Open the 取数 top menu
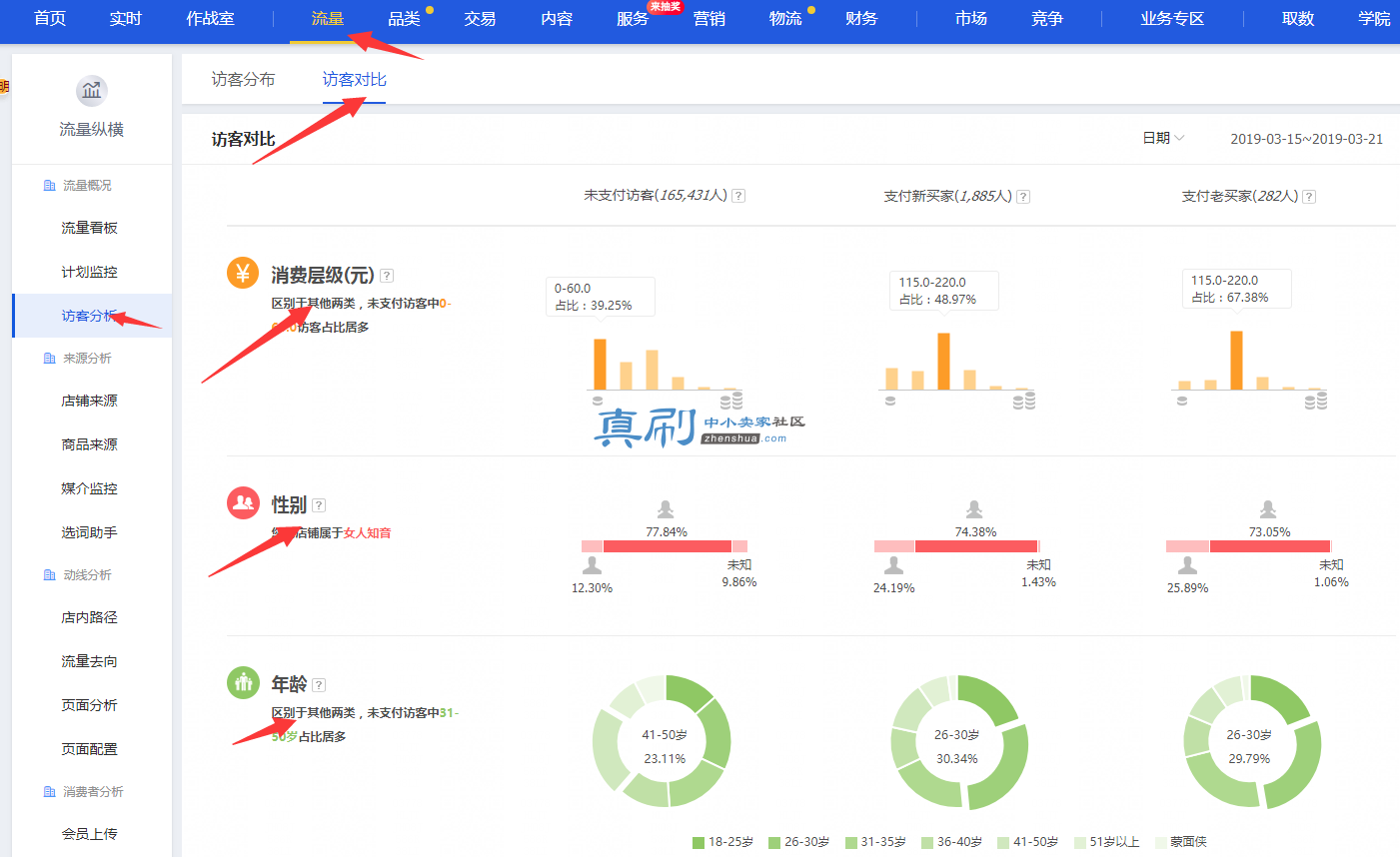 [x=1298, y=19]
